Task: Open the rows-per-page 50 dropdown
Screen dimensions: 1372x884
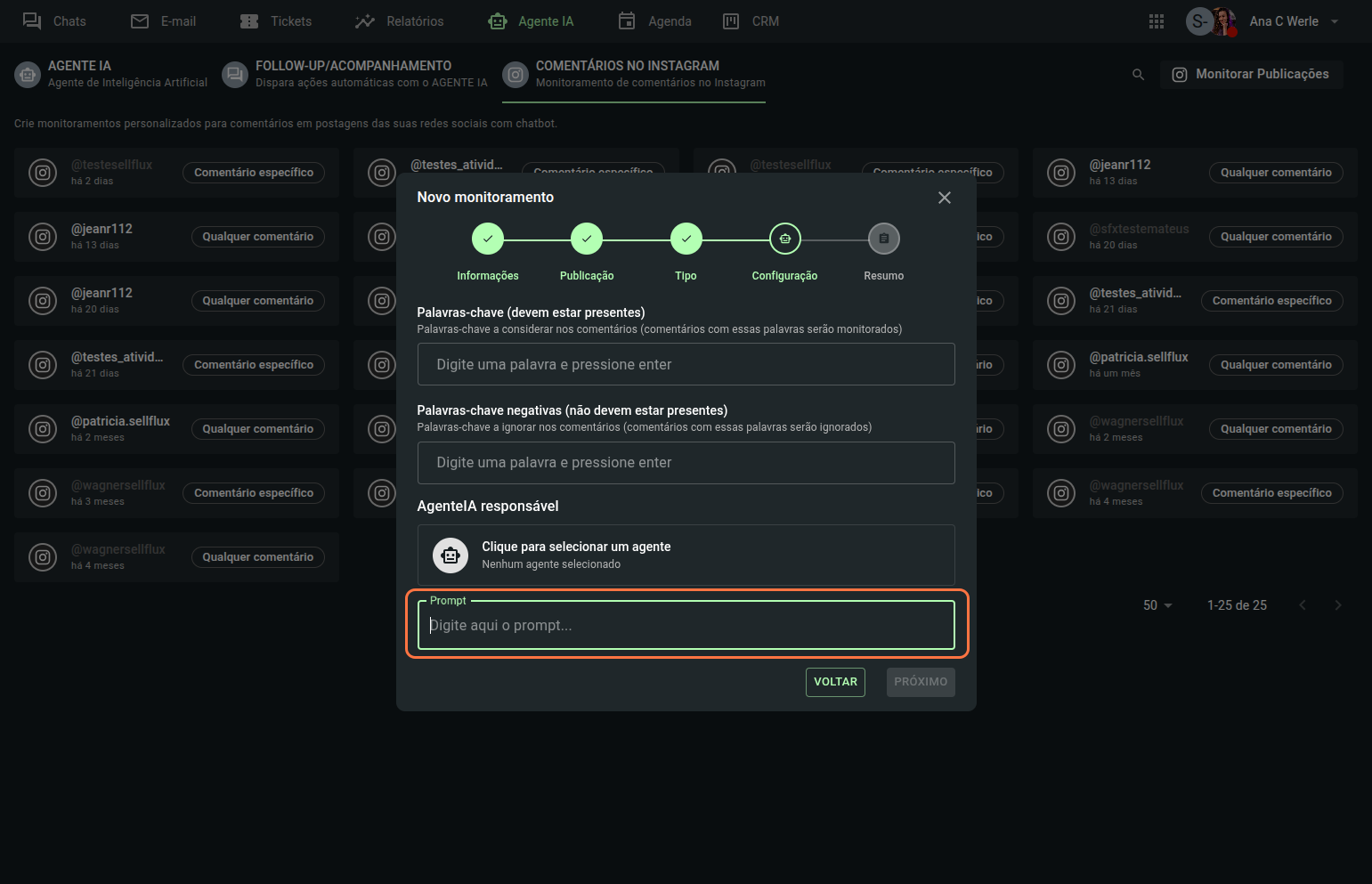Action: pyautogui.click(x=1157, y=605)
